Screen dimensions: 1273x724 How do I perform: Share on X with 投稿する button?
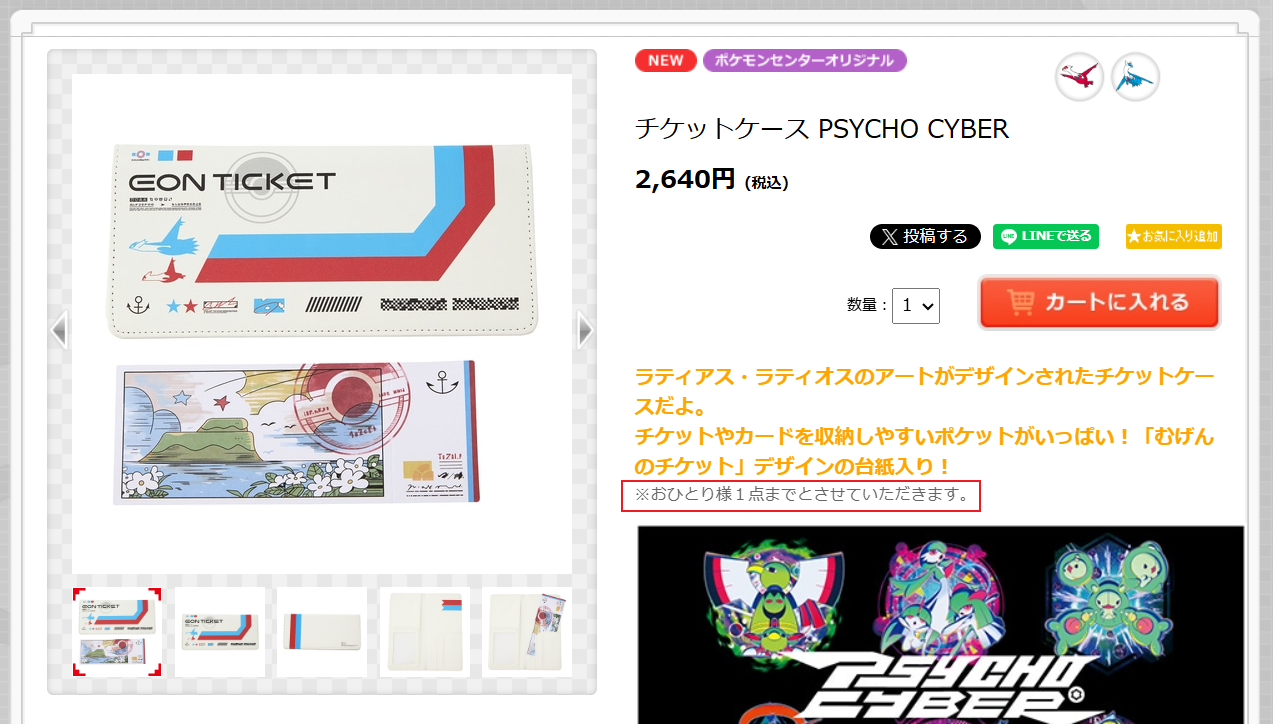click(x=925, y=237)
